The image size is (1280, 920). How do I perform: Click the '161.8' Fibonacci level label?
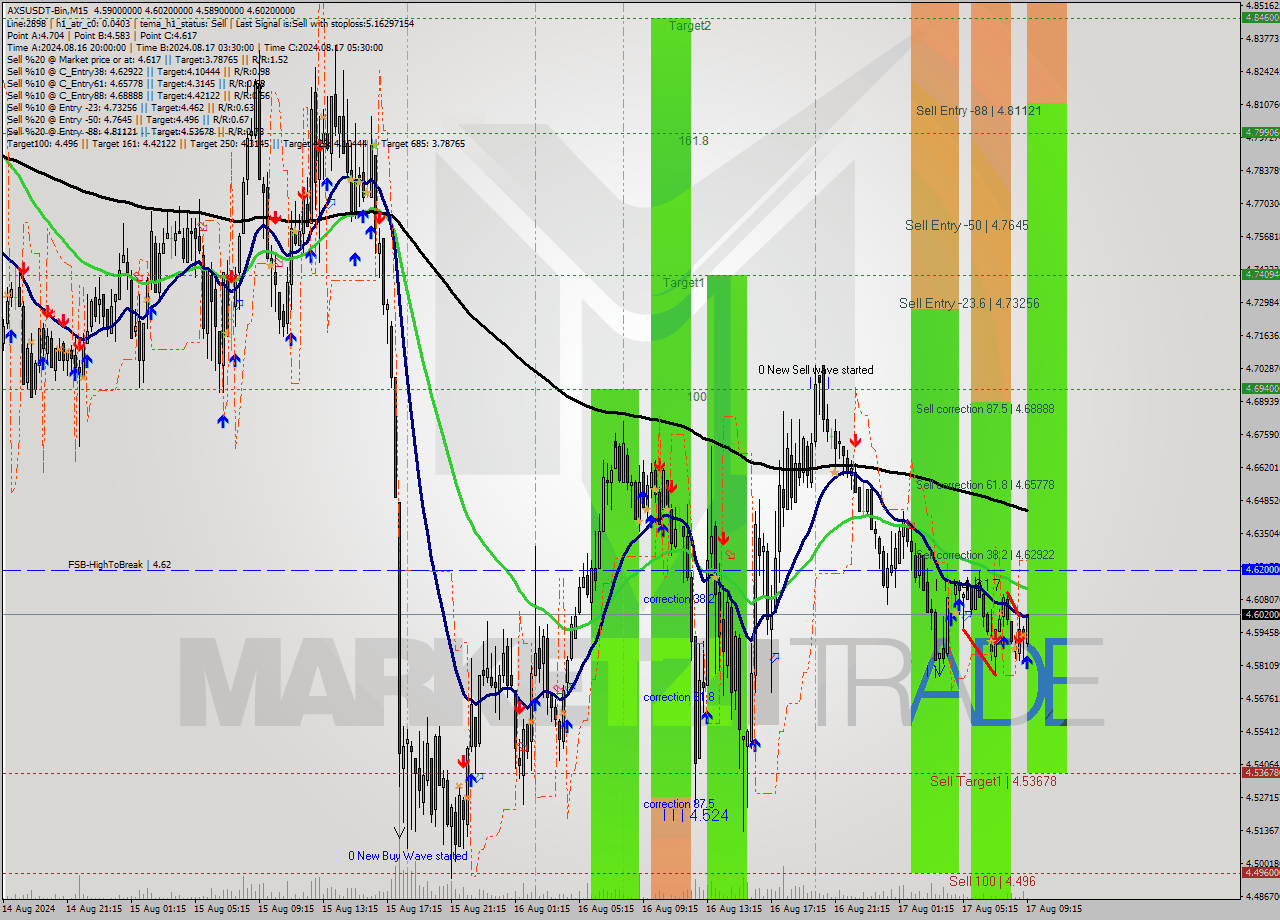693,141
